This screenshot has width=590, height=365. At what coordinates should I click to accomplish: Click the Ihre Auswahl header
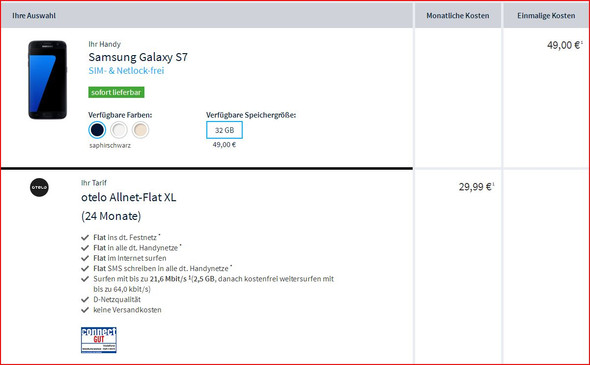pyautogui.click(x=34, y=16)
